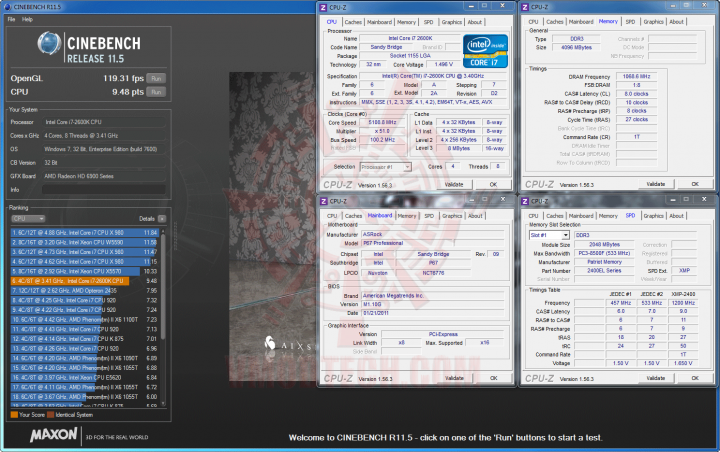The height and width of the screenshot is (452, 720).
Task: Click CPU-Z icon in Mainboard window title bar
Action: pos(323,201)
